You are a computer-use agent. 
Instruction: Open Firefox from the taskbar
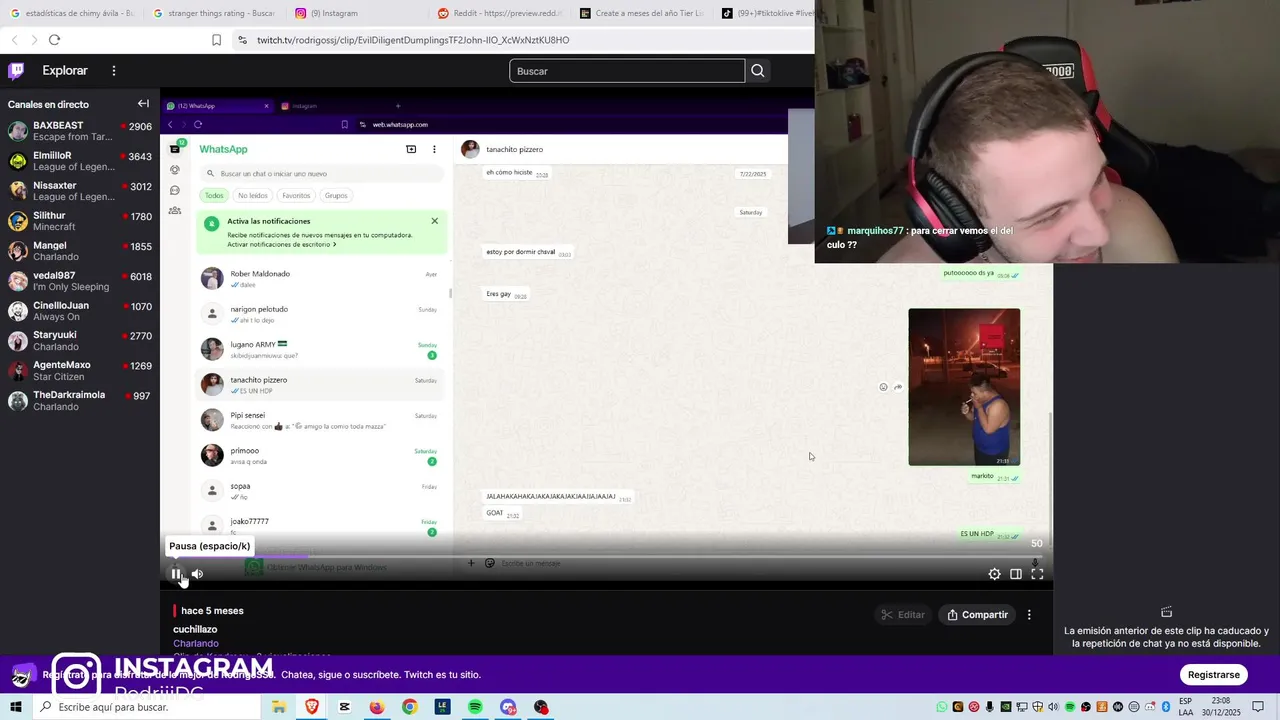377,707
